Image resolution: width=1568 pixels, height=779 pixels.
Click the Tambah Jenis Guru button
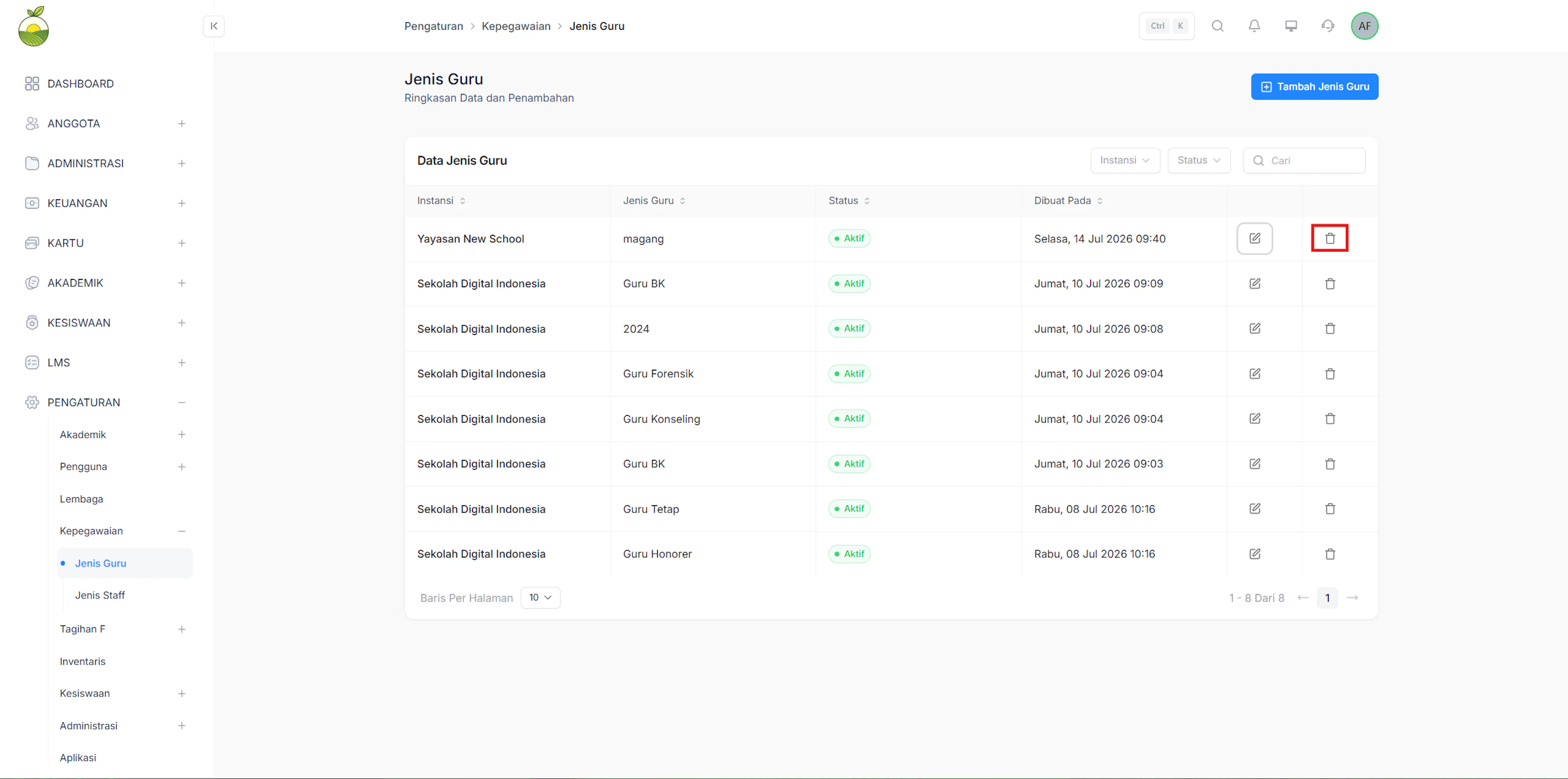1314,87
